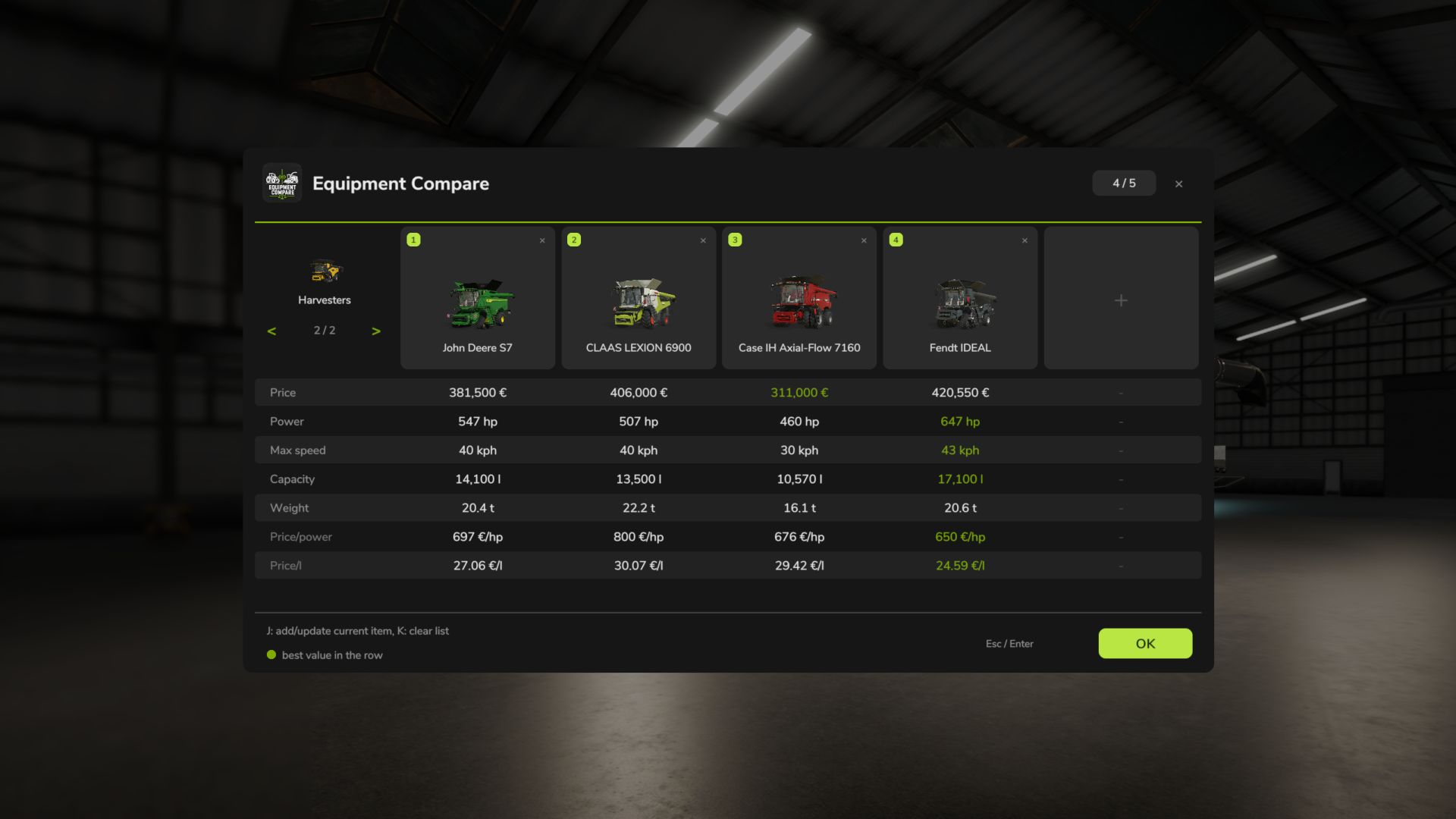
Task: Click the highlighted 17,100 l capacity
Action: [x=960, y=479]
